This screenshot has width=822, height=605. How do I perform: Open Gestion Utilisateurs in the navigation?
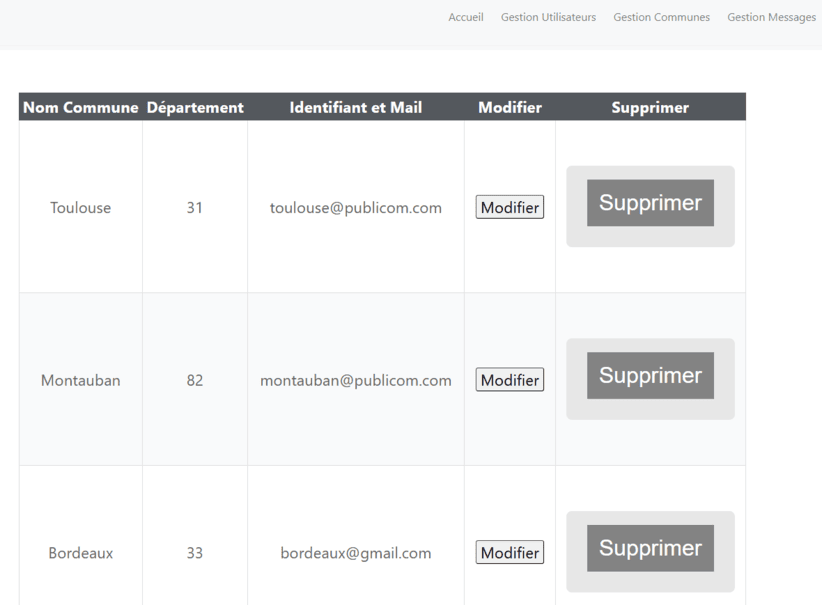(548, 17)
